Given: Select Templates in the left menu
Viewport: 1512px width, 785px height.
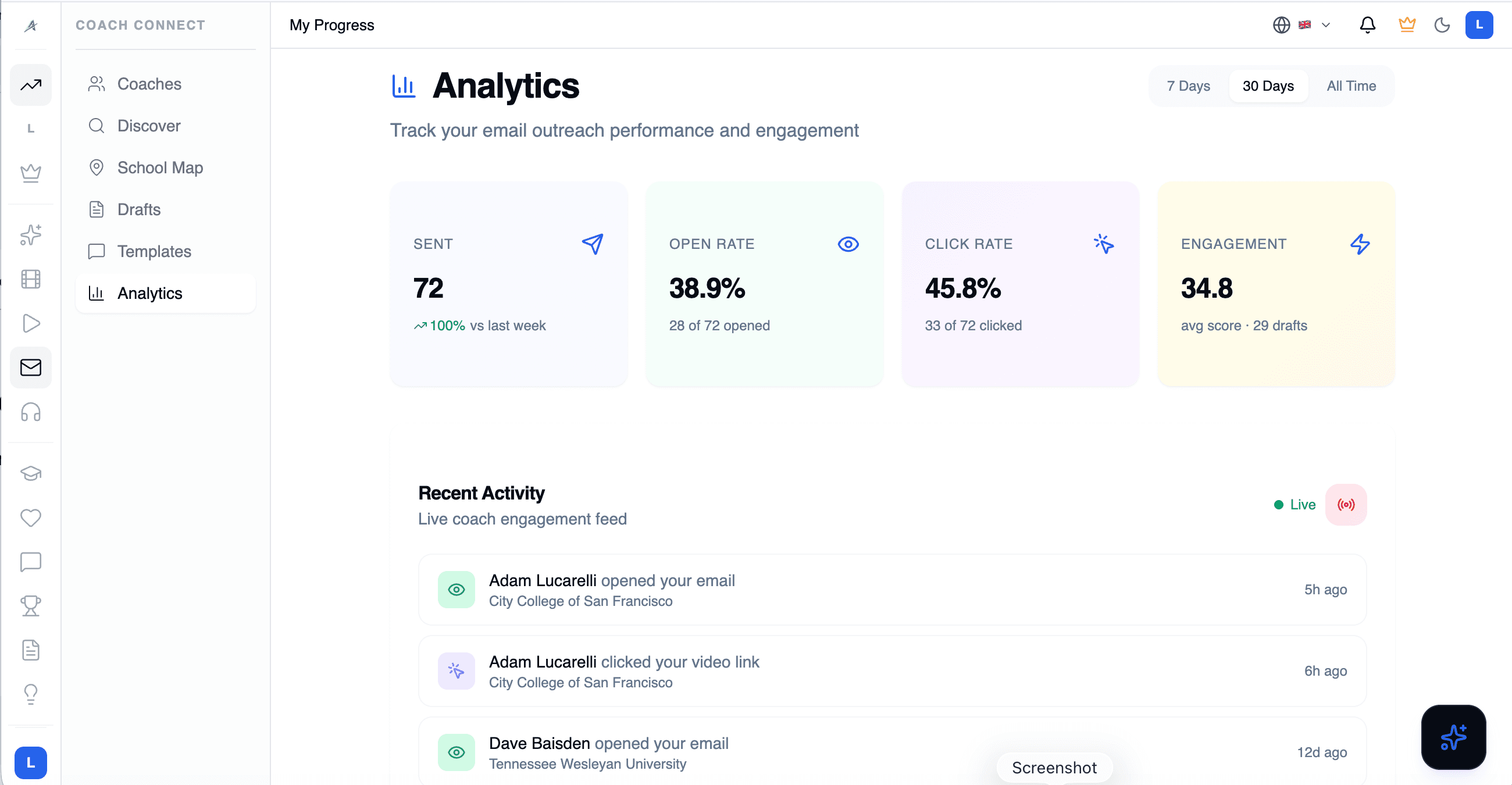Looking at the screenshot, I should point(154,251).
